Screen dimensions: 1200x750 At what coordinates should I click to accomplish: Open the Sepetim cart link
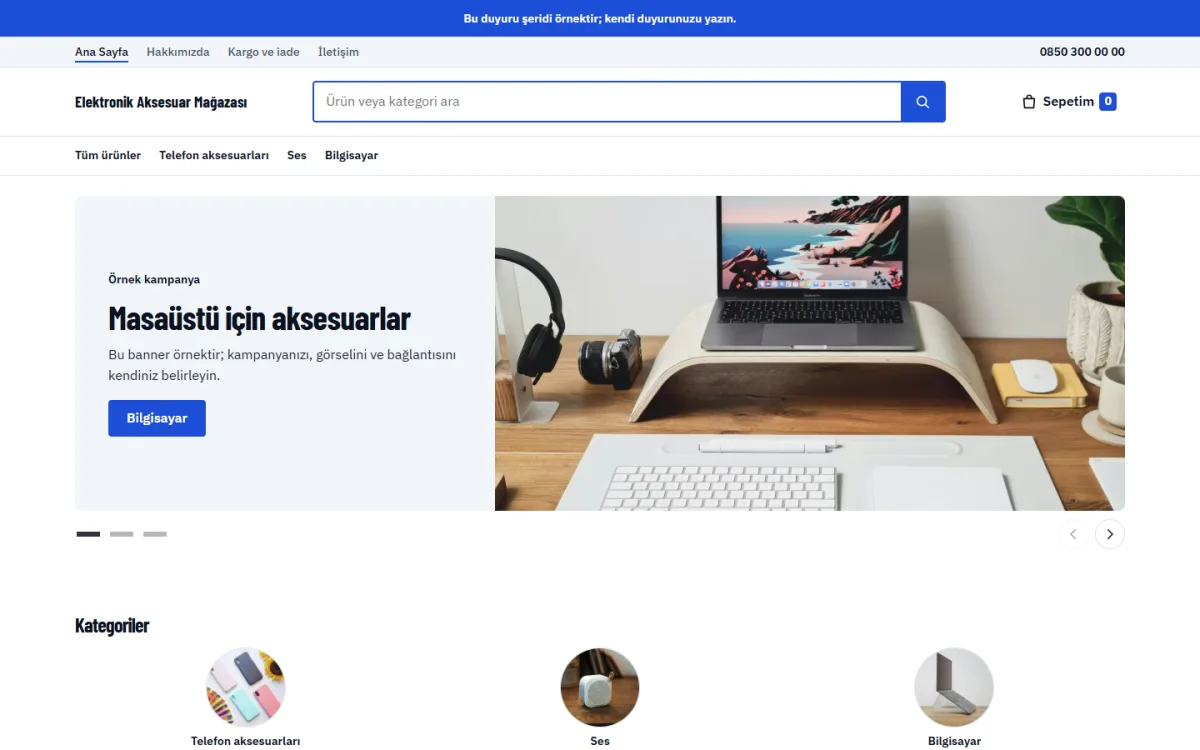coord(1069,102)
